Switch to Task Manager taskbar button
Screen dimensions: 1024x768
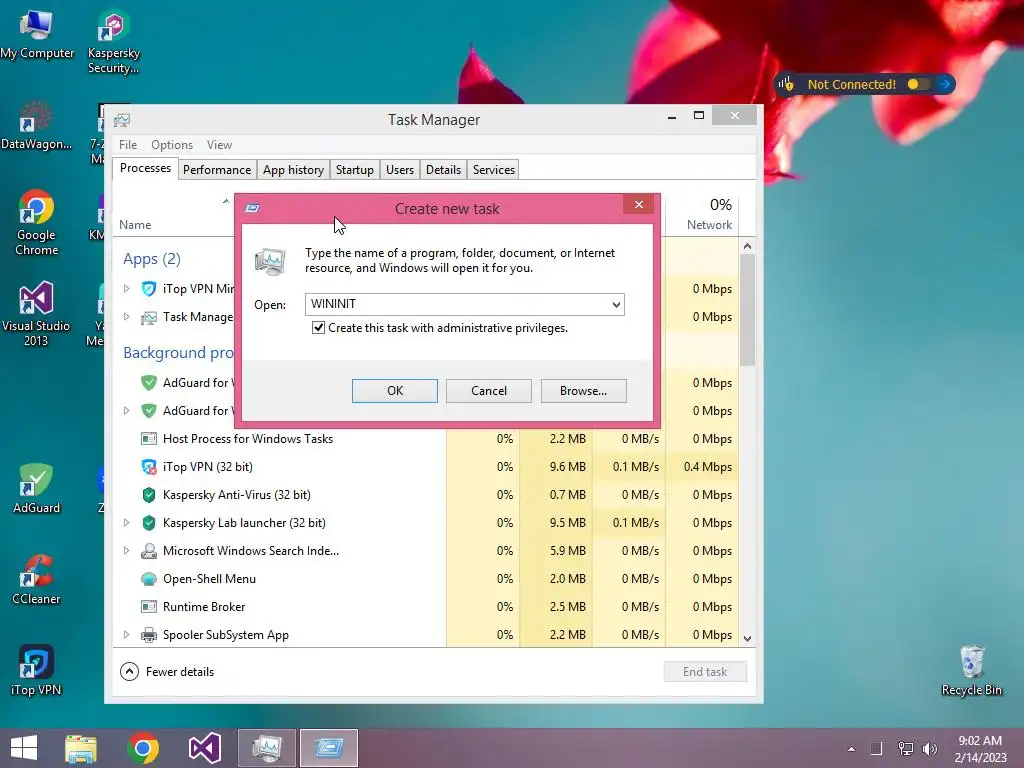[x=266, y=748]
